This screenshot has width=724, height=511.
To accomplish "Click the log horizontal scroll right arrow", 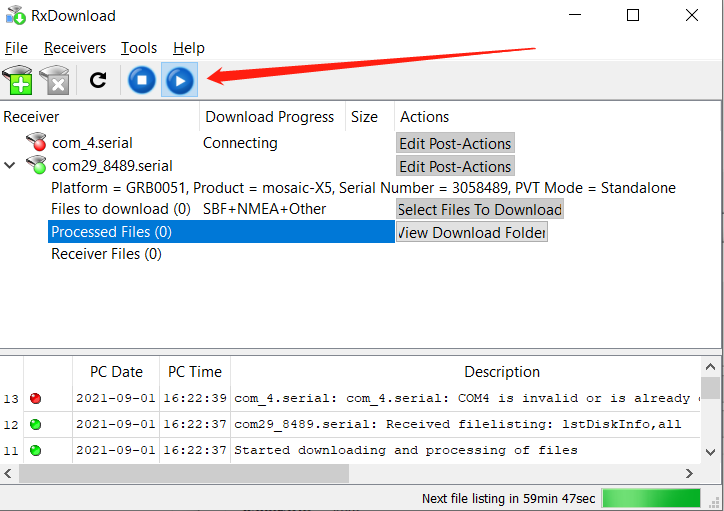I will (x=689, y=474).
